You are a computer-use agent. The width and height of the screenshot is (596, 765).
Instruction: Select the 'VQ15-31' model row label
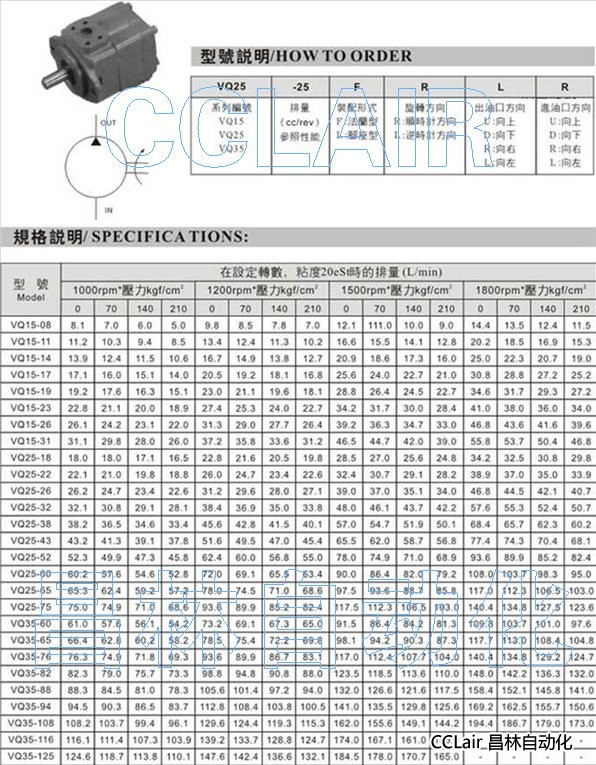click(31, 441)
